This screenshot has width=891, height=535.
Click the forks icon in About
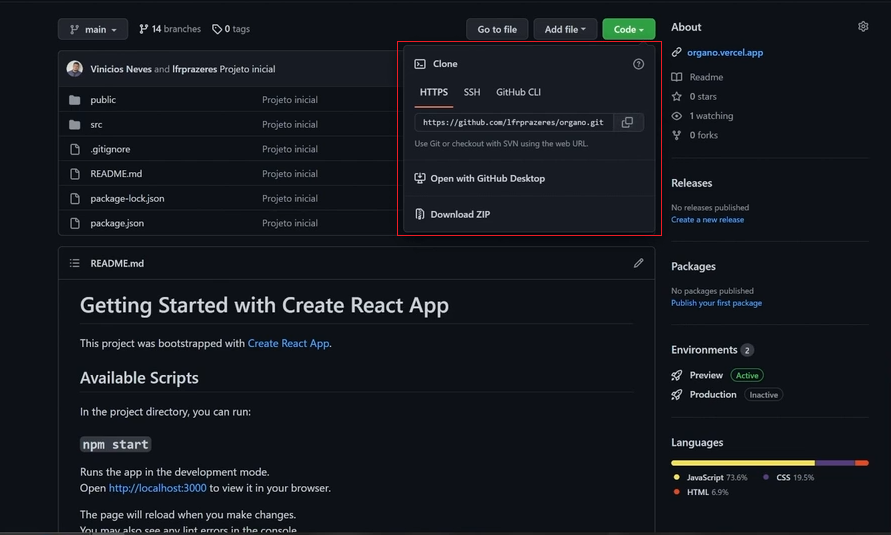click(677, 135)
